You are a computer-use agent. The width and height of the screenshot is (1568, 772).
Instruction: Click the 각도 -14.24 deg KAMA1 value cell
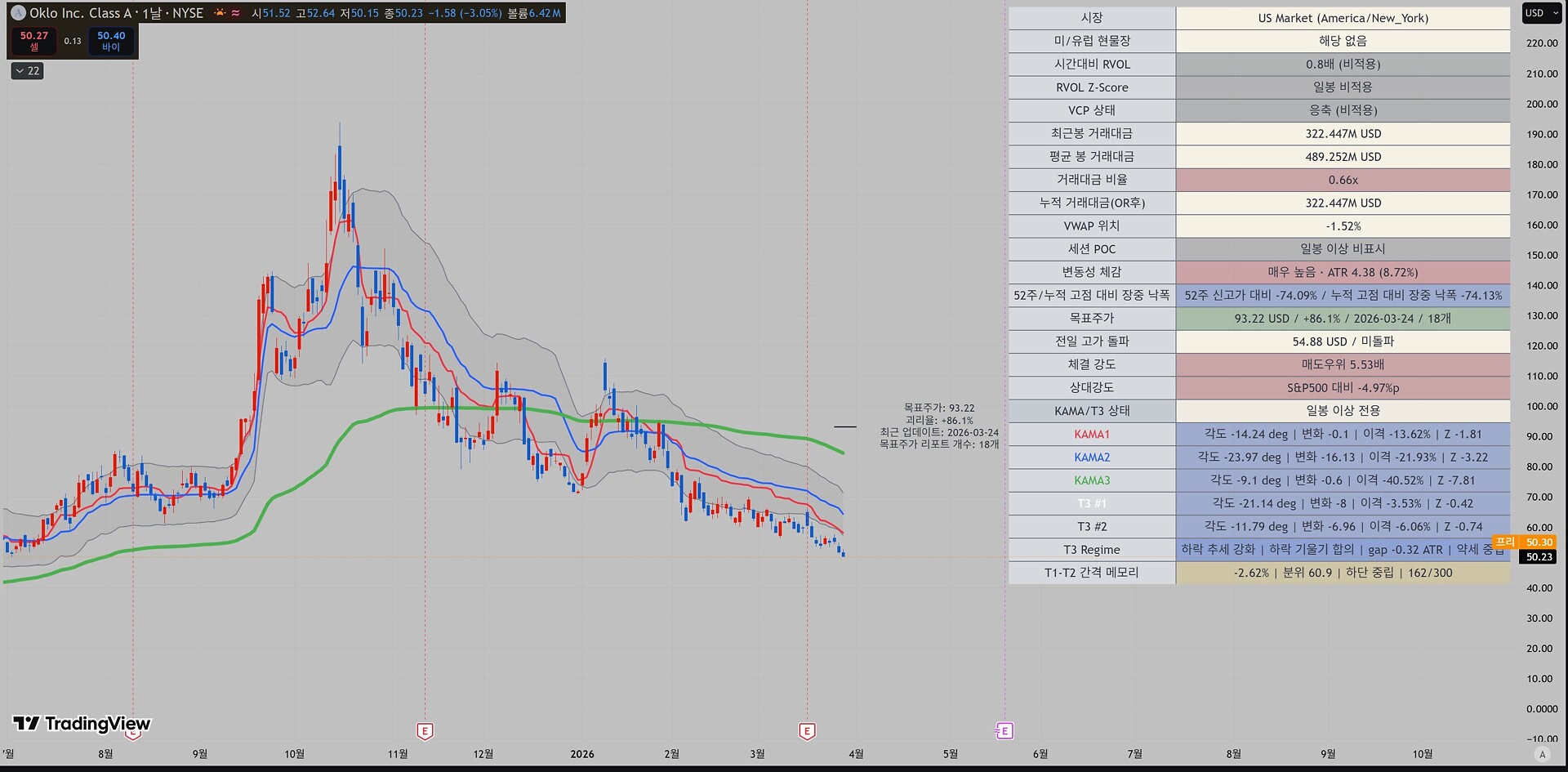[x=1343, y=434]
